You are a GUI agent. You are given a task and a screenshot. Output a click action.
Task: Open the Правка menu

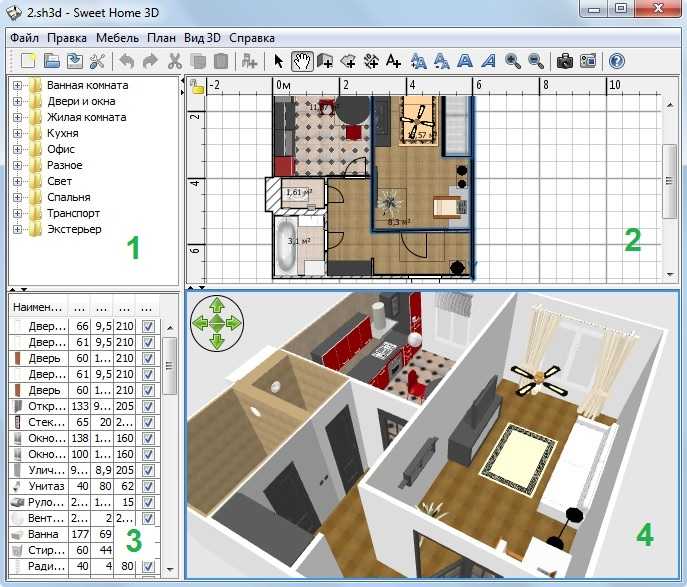click(67, 38)
